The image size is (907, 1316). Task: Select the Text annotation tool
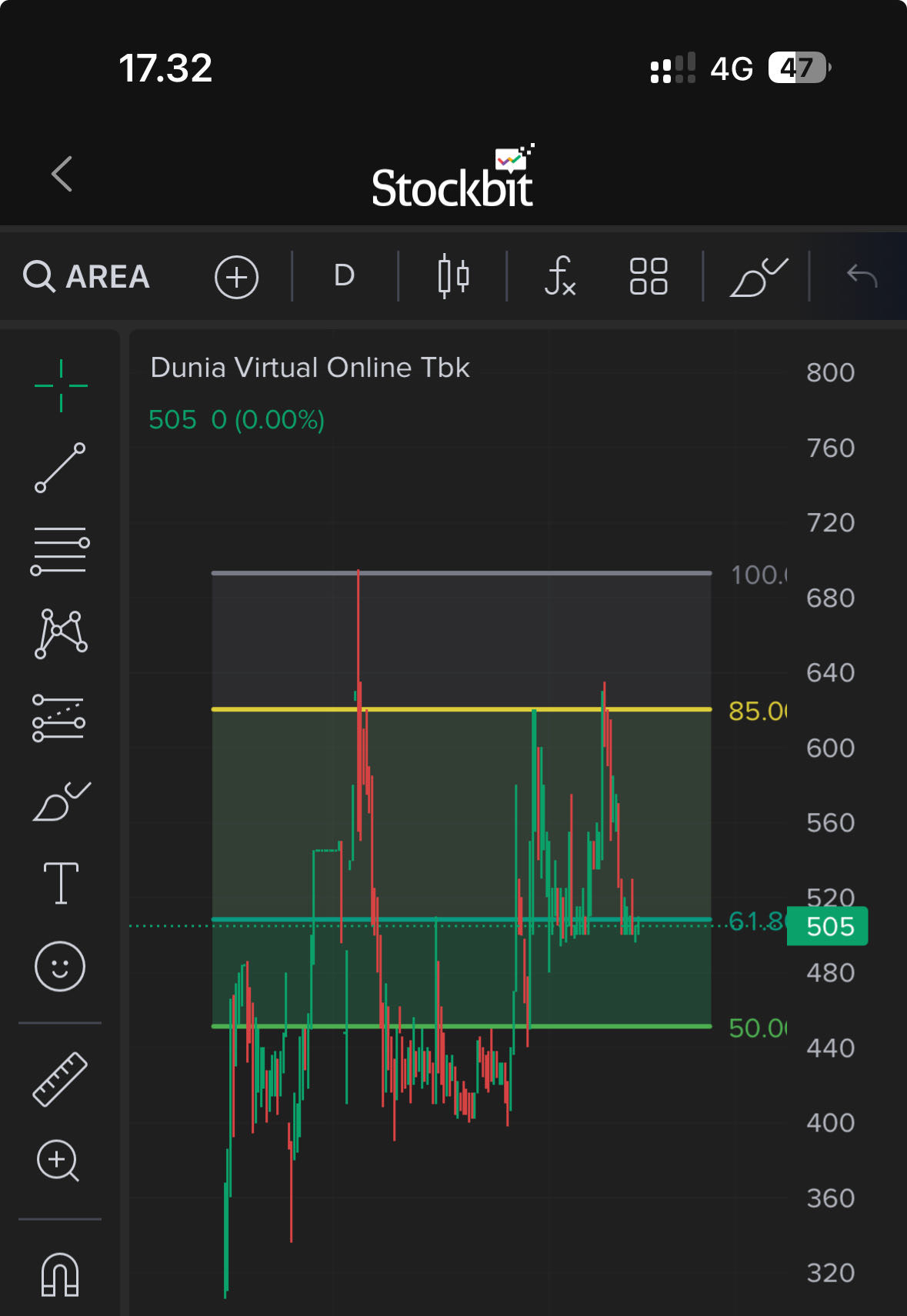coord(61,883)
